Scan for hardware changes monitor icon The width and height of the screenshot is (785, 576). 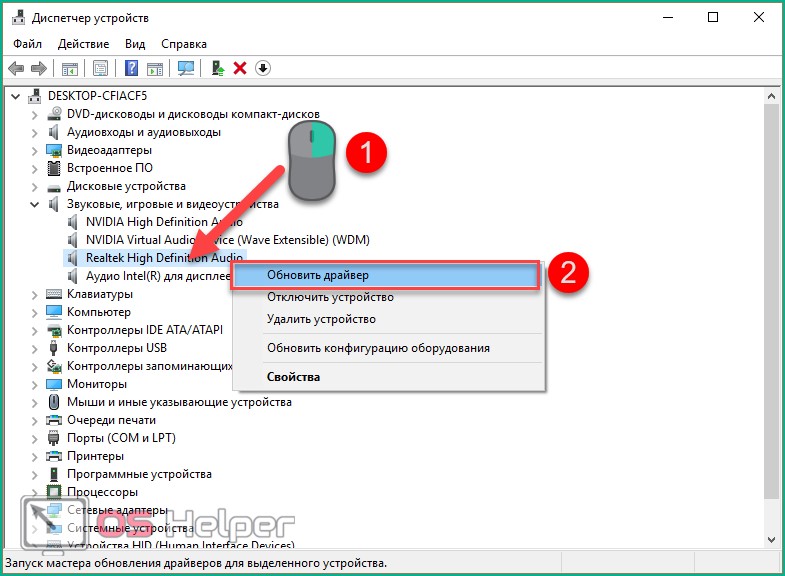pos(186,68)
